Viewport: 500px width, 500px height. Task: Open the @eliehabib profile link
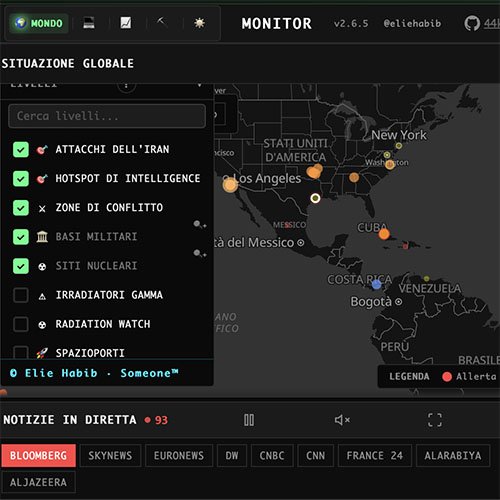pyautogui.click(x=412, y=24)
